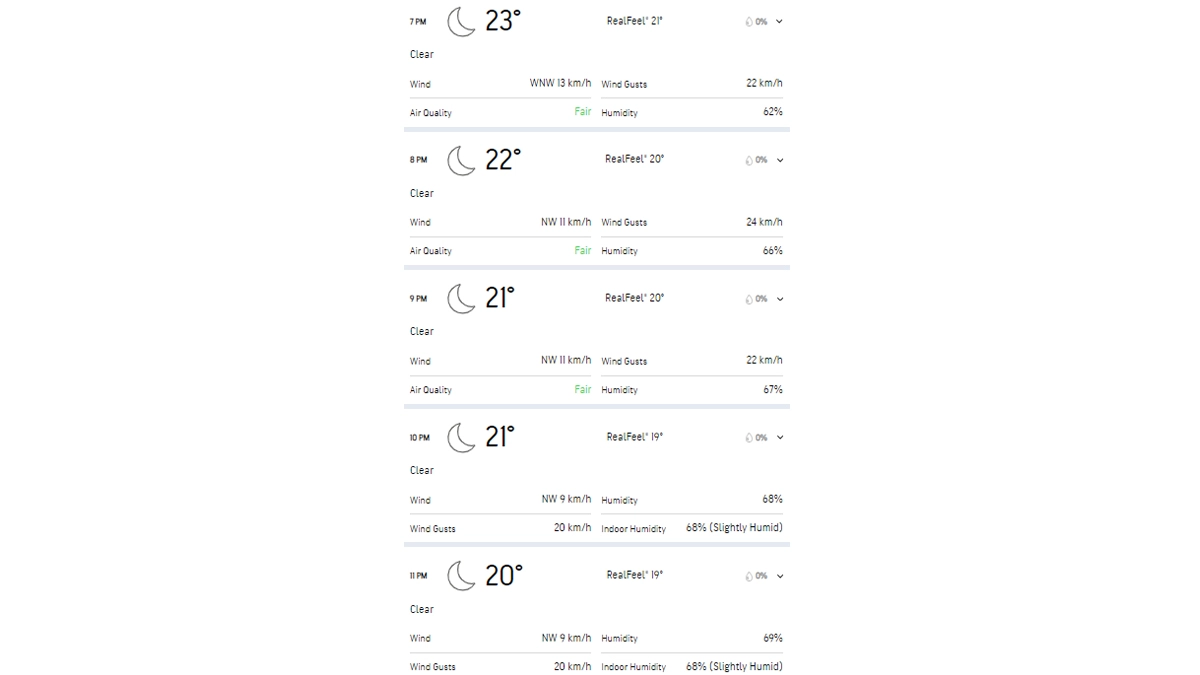This screenshot has height=675, width=1200.
Task: Click the moon icon for 11 PM
Action: (461, 575)
